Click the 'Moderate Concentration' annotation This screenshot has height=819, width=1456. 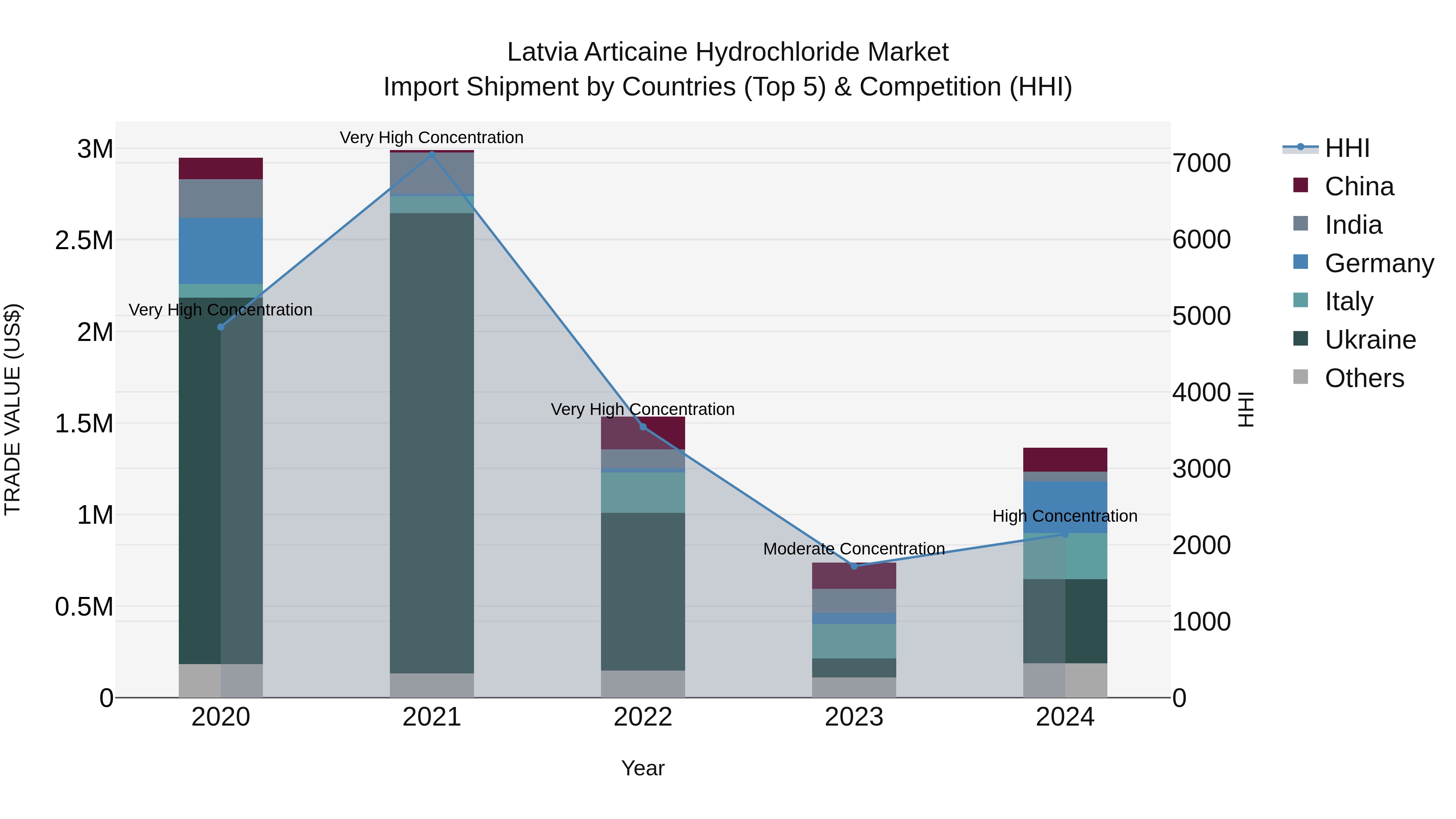click(854, 549)
